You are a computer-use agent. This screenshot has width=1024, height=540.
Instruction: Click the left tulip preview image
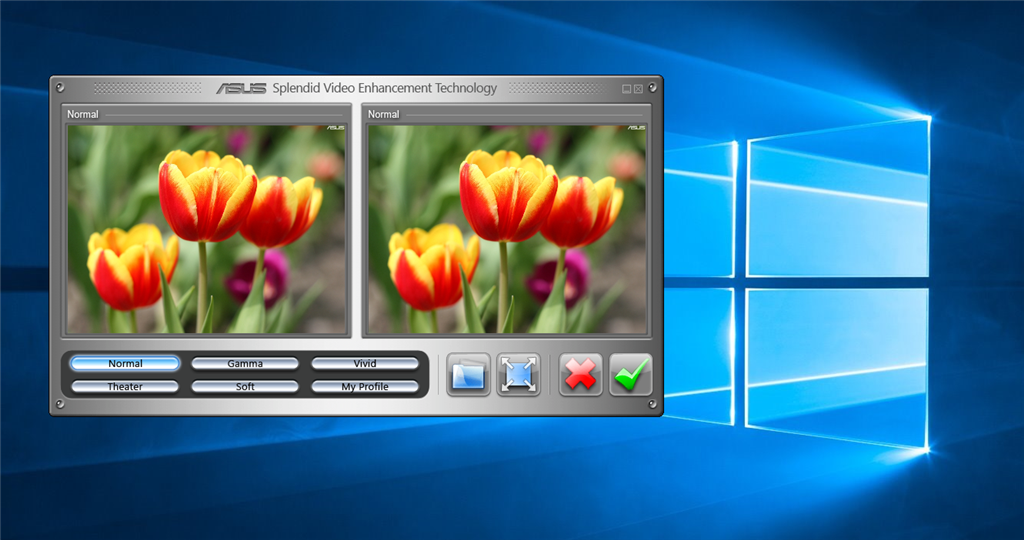(x=206, y=229)
